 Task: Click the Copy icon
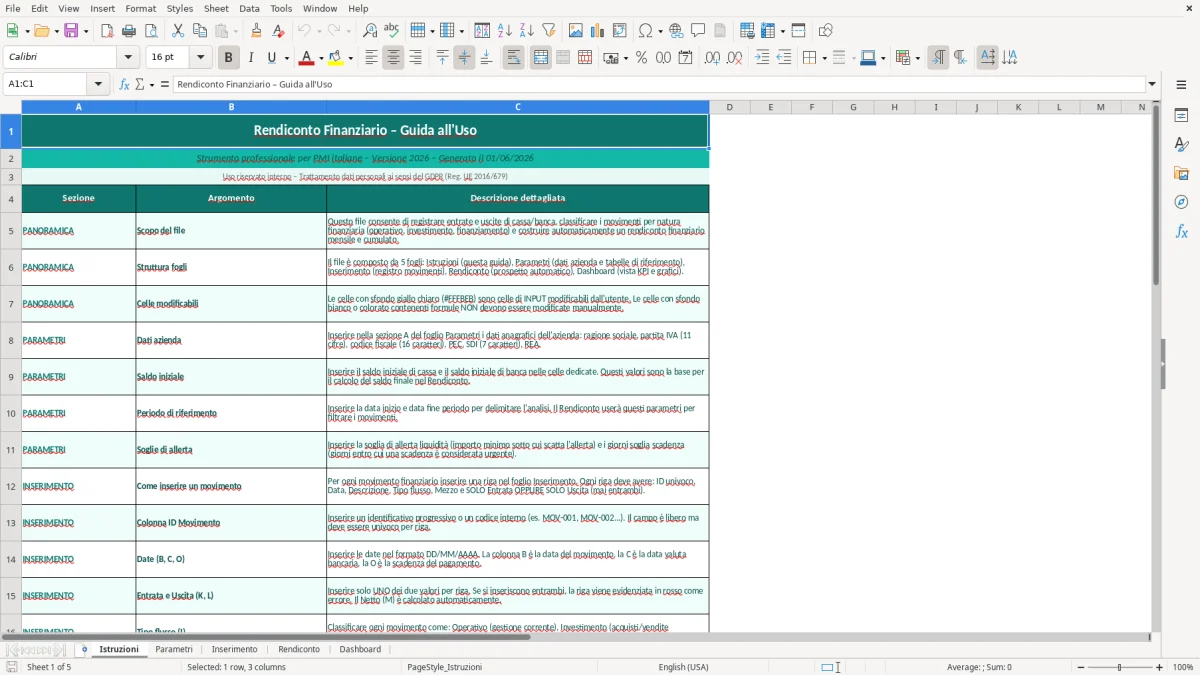point(200,31)
